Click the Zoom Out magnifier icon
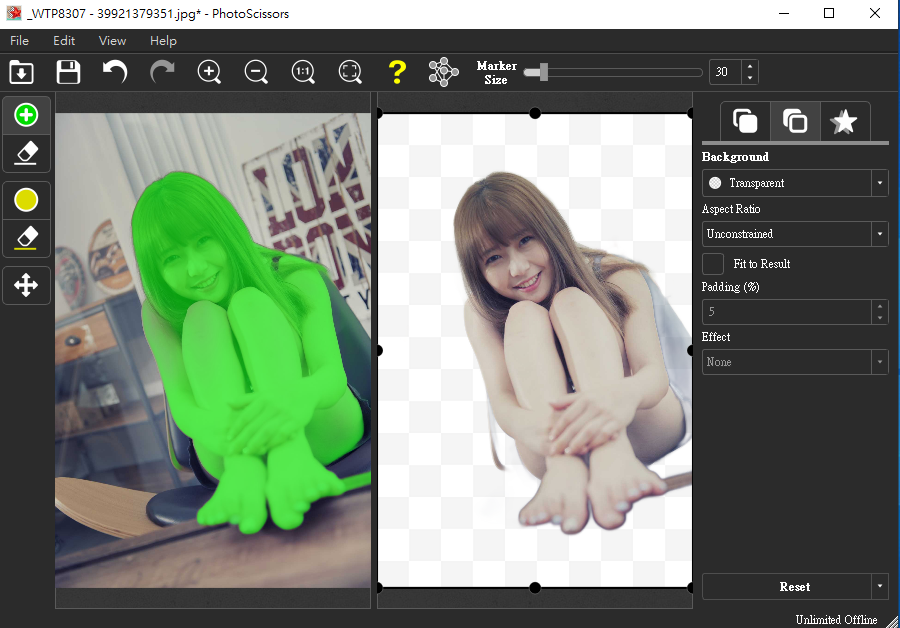 (x=256, y=72)
